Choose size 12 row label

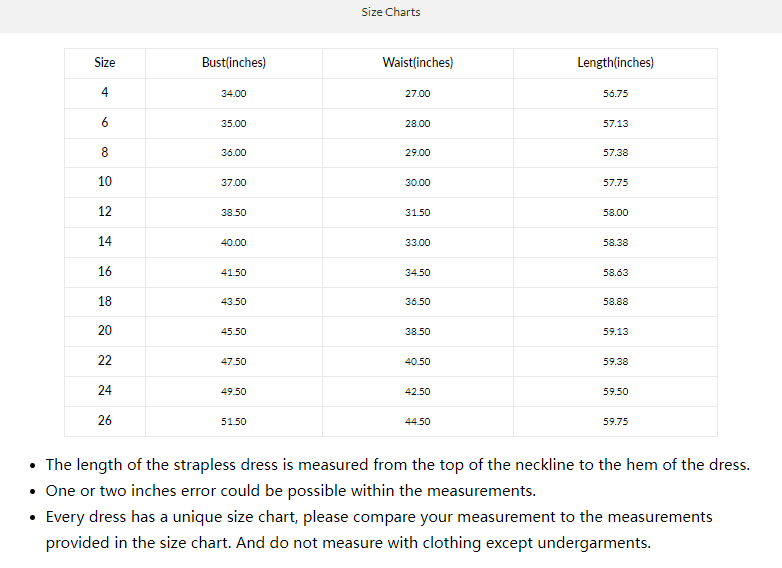pyautogui.click(x=105, y=212)
